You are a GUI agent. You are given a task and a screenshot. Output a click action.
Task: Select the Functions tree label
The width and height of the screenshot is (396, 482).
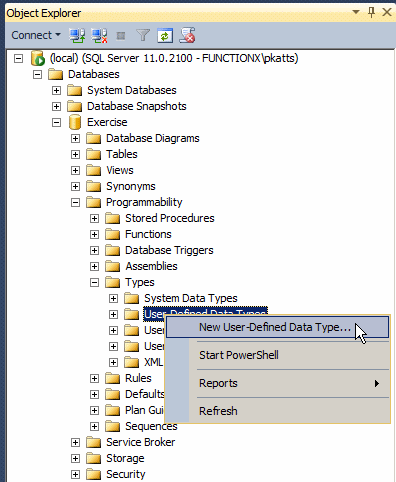tap(148, 234)
